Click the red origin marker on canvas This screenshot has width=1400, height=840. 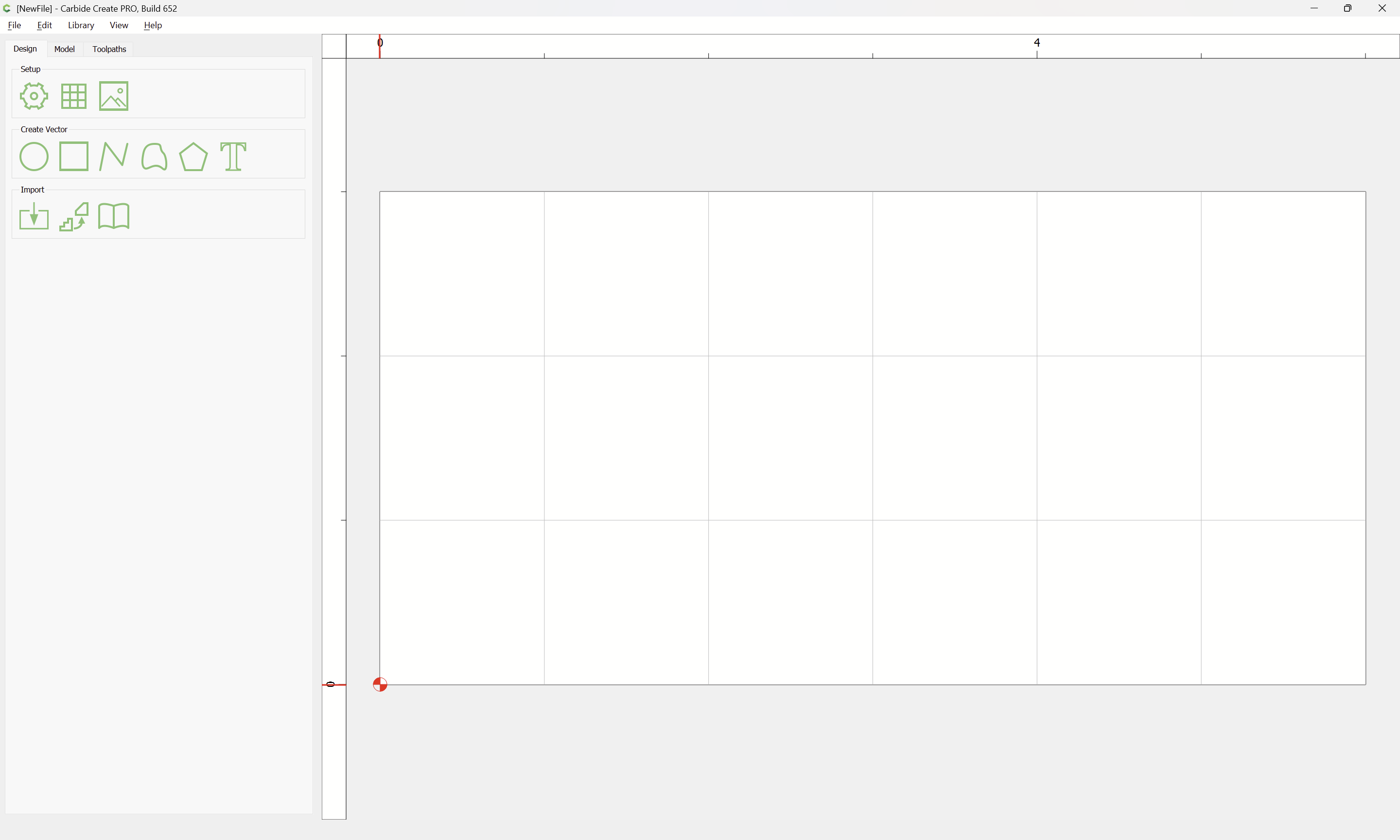tap(380, 684)
